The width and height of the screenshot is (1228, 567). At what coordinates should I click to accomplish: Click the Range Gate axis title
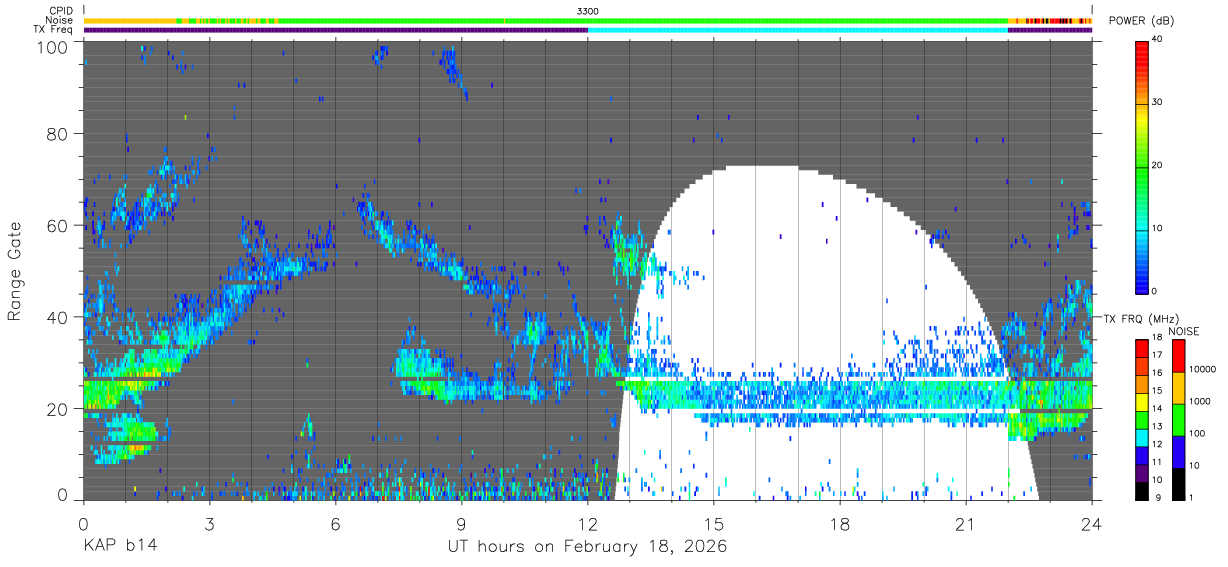tap(15, 270)
